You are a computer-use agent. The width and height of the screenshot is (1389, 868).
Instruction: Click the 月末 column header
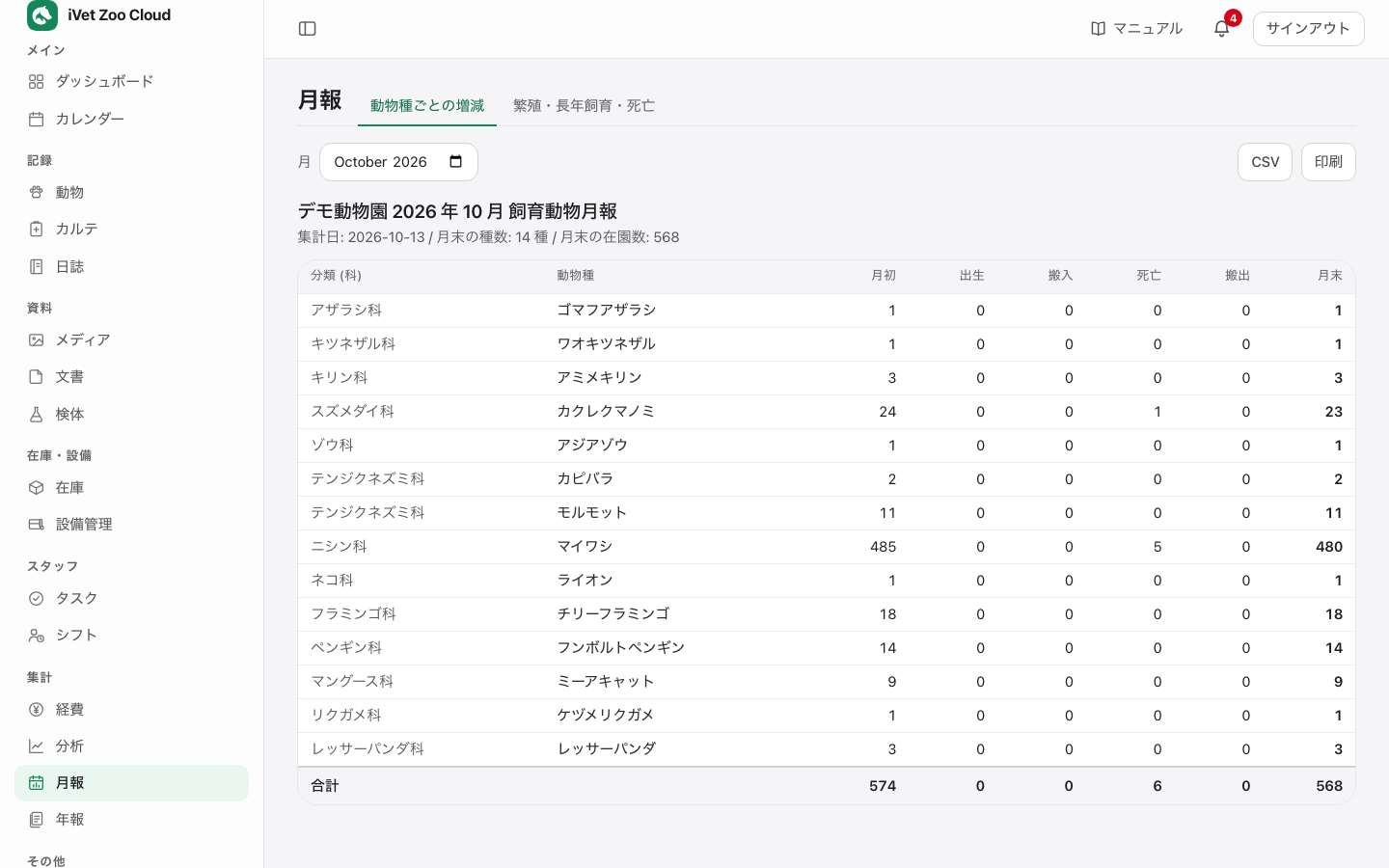(1330, 276)
